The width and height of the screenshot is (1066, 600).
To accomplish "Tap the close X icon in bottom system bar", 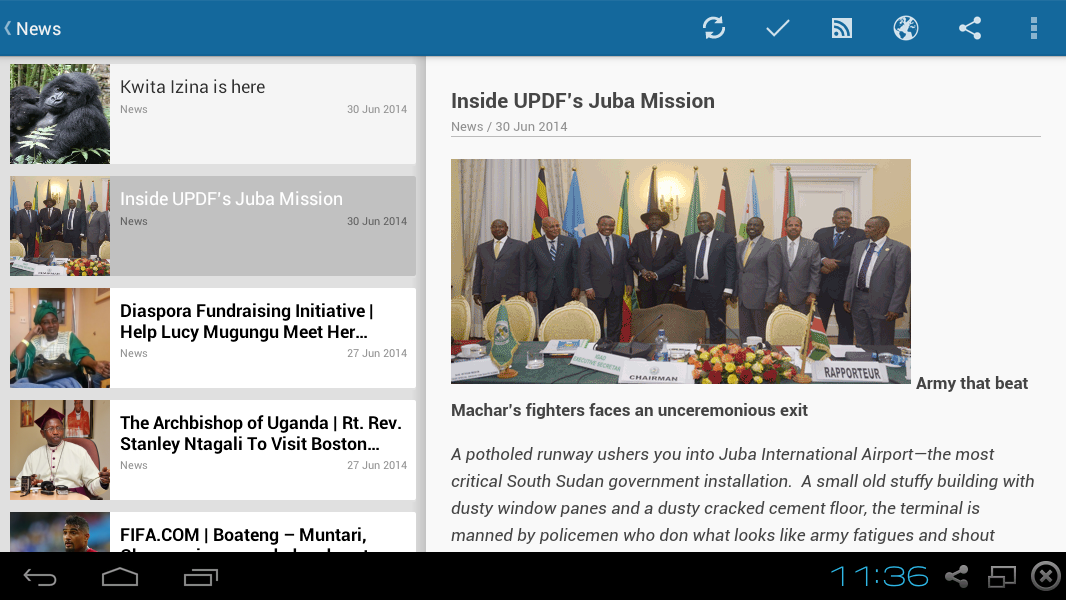I will coord(1046,576).
